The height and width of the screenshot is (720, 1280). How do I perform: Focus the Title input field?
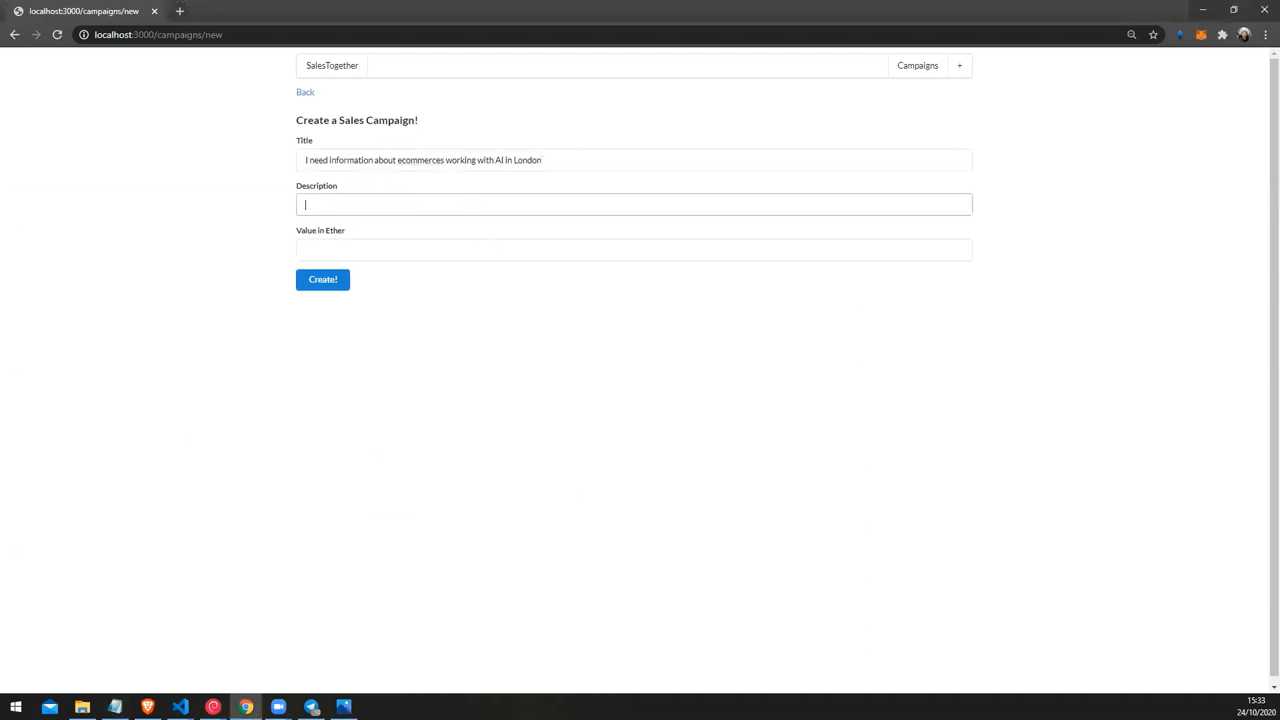coord(634,160)
